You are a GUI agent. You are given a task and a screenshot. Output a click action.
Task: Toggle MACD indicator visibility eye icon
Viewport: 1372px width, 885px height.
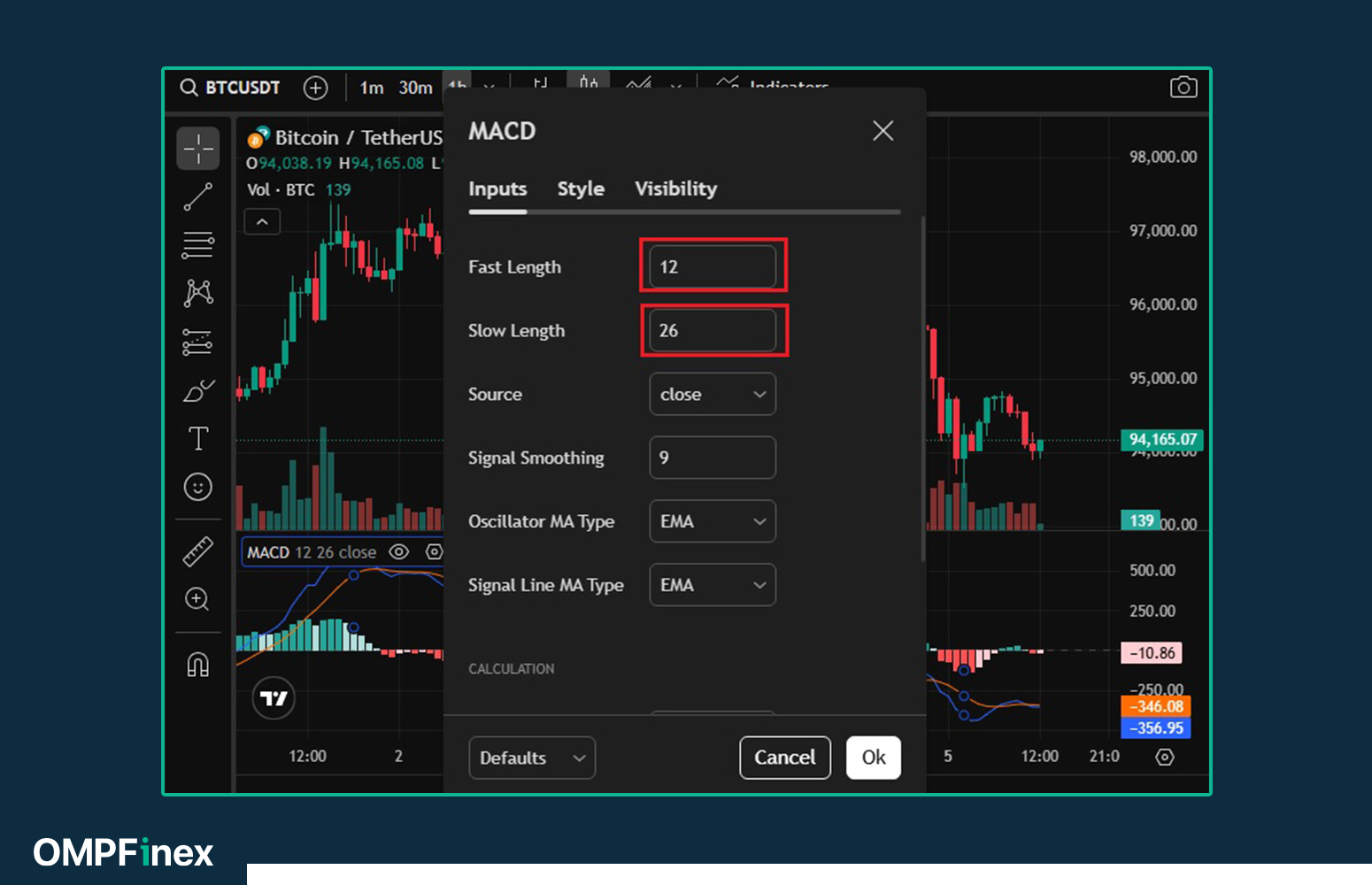pos(399,552)
